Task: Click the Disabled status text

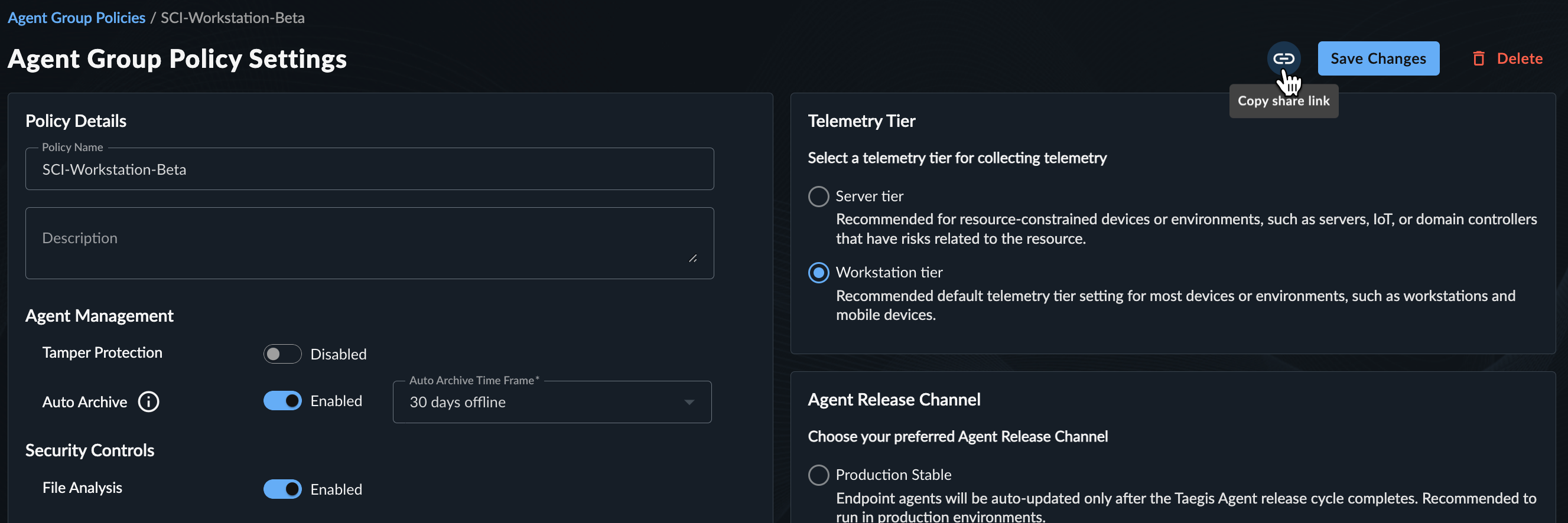Action: coord(339,354)
